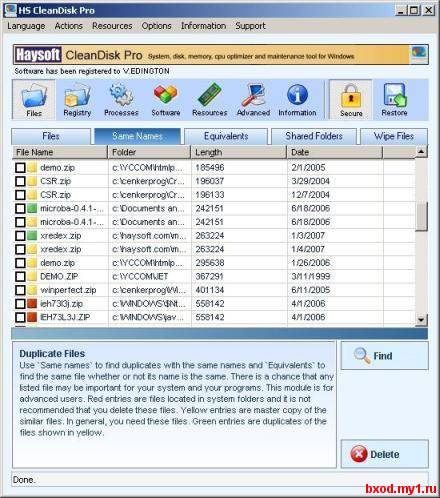This screenshot has width=440, height=498.
Task: Open the Registry cleaner section
Action: coord(77,99)
